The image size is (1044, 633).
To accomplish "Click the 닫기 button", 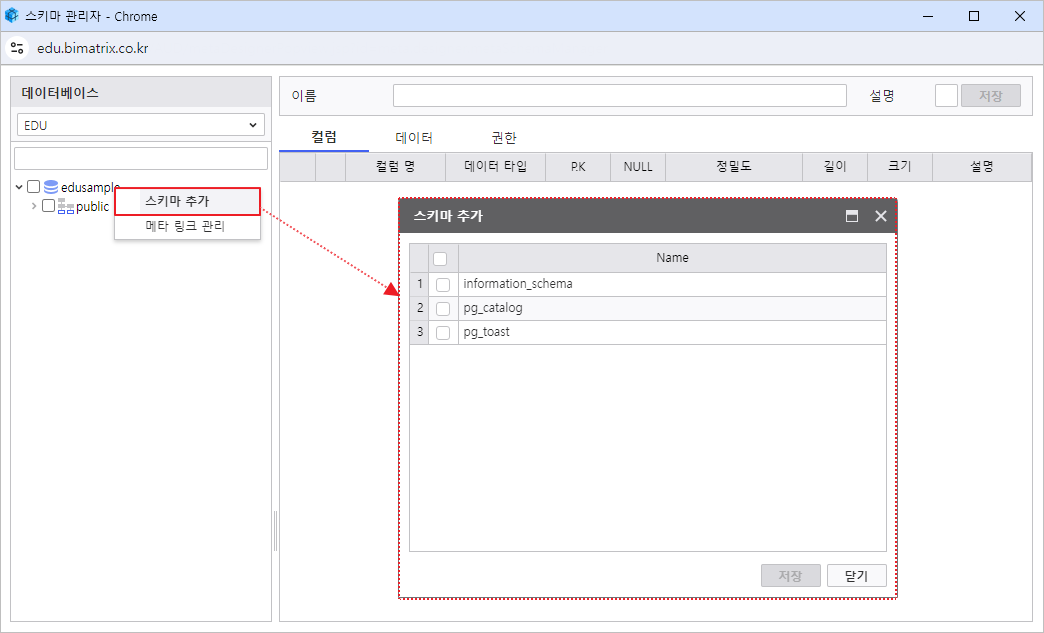I will click(x=857, y=576).
